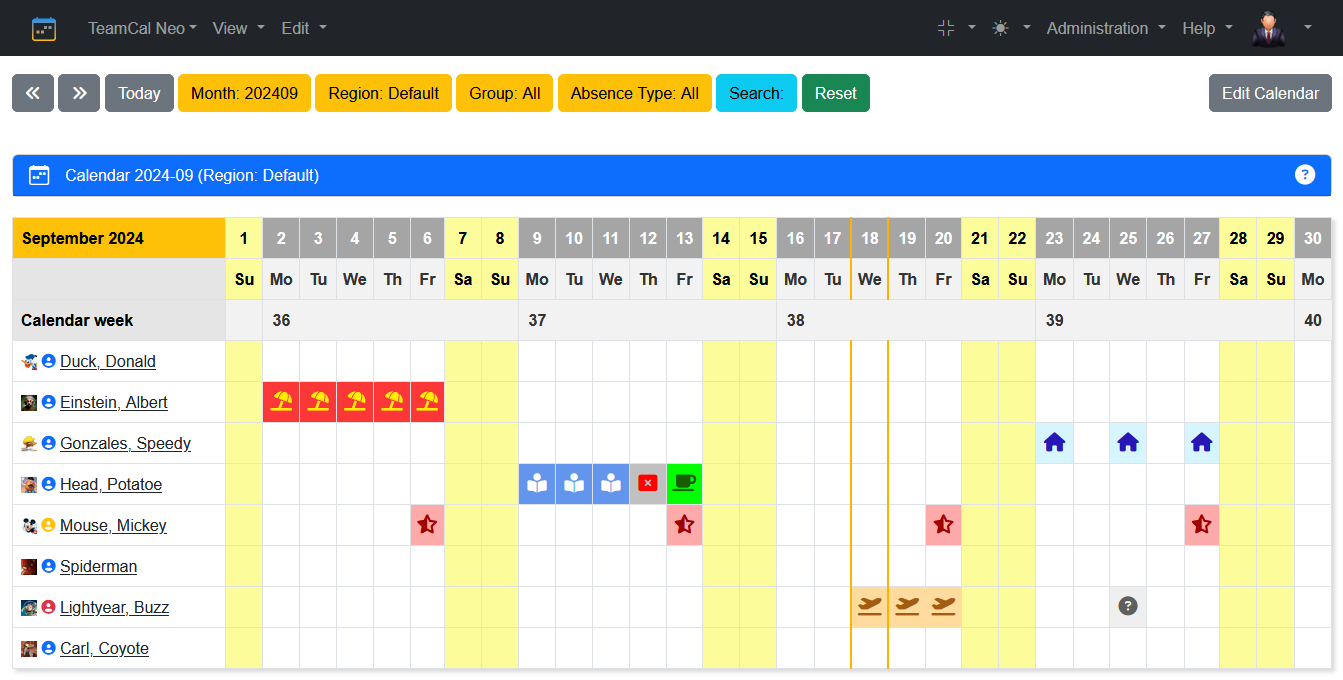Open the Group: All selector

pyautogui.click(x=504, y=93)
